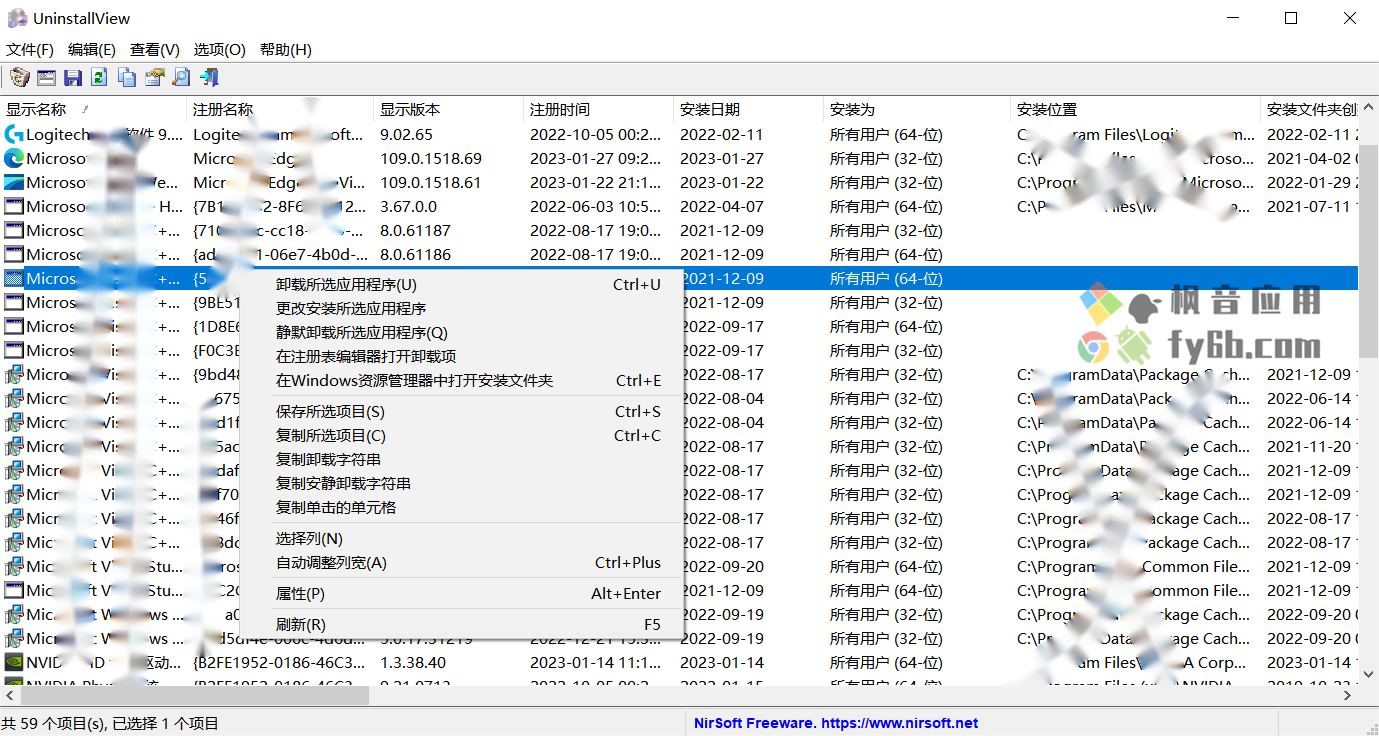
Task: Click the installer icon in the 2021-11-20 row
Action: point(14,446)
